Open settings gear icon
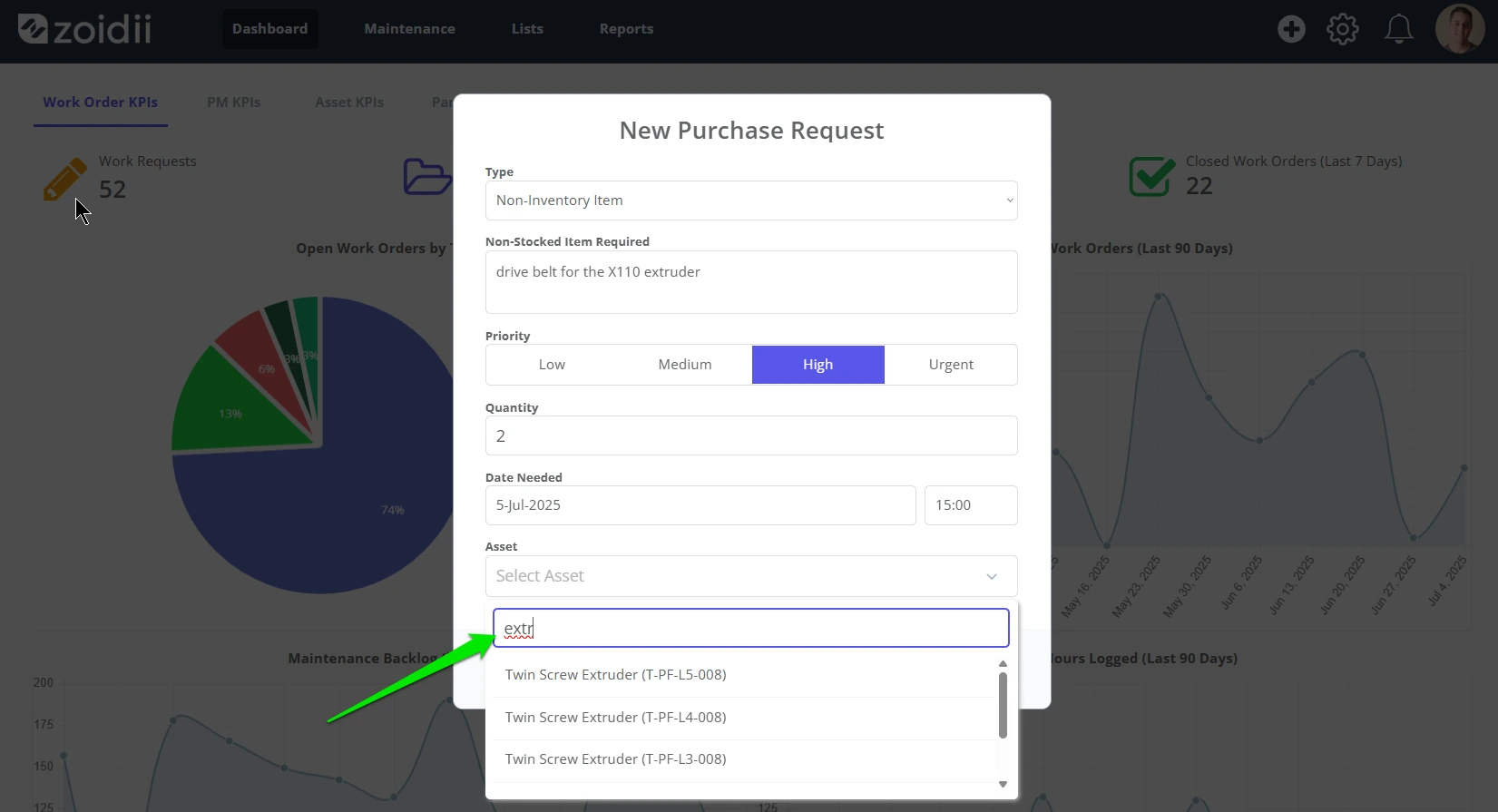This screenshot has height=812, width=1498. coord(1343,29)
